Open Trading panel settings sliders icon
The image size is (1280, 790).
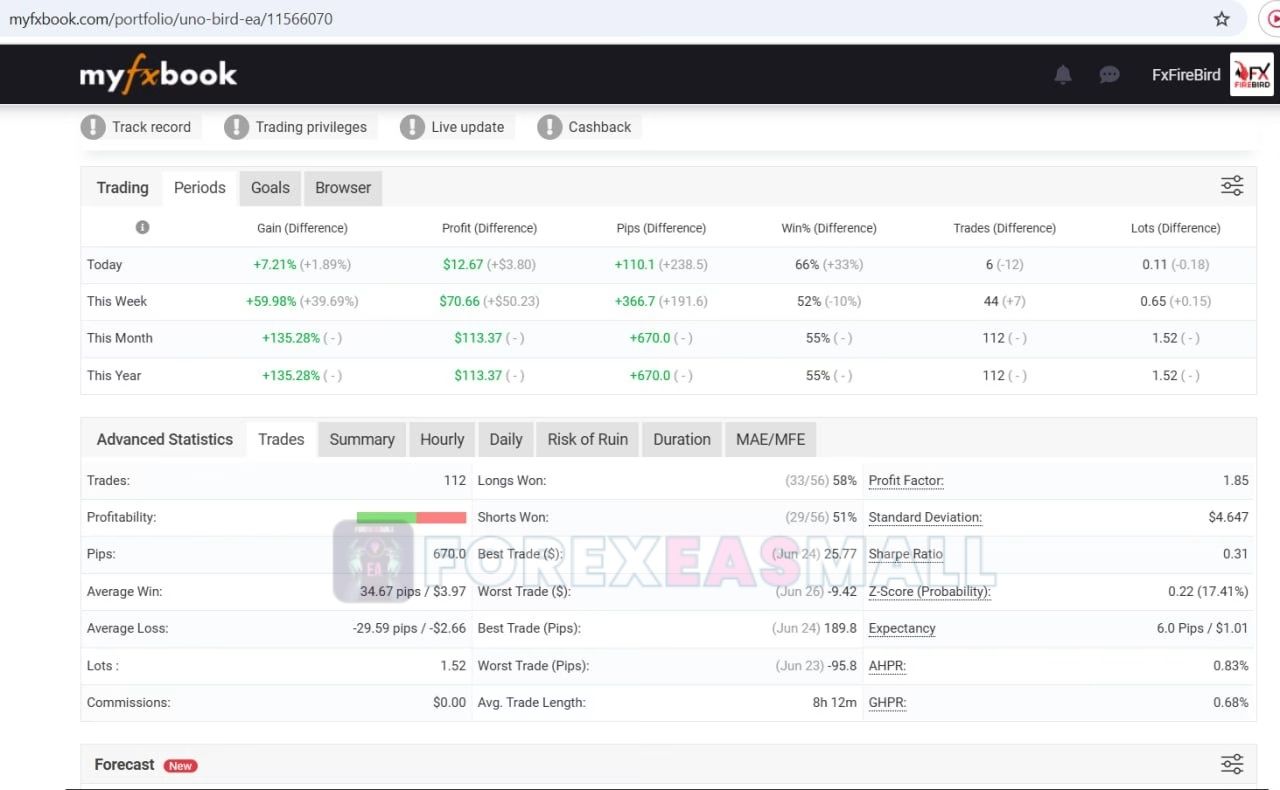click(x=1231, y=186)
